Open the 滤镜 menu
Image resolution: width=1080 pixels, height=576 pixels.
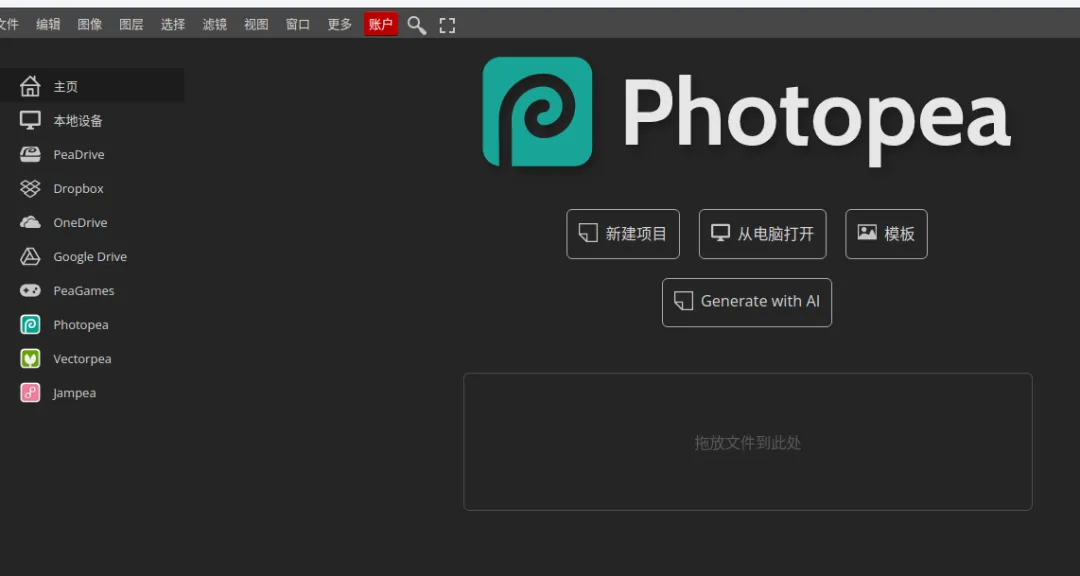click(215, 25)
